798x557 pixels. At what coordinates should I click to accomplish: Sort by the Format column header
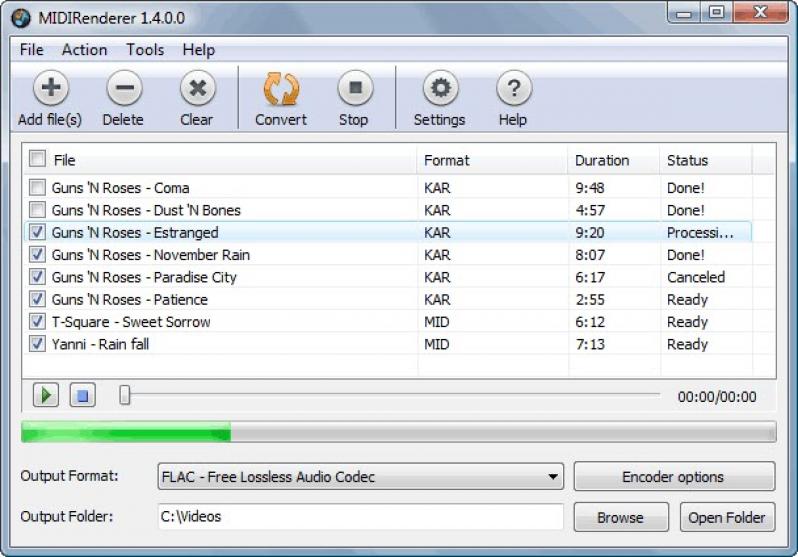click(492, 160)
